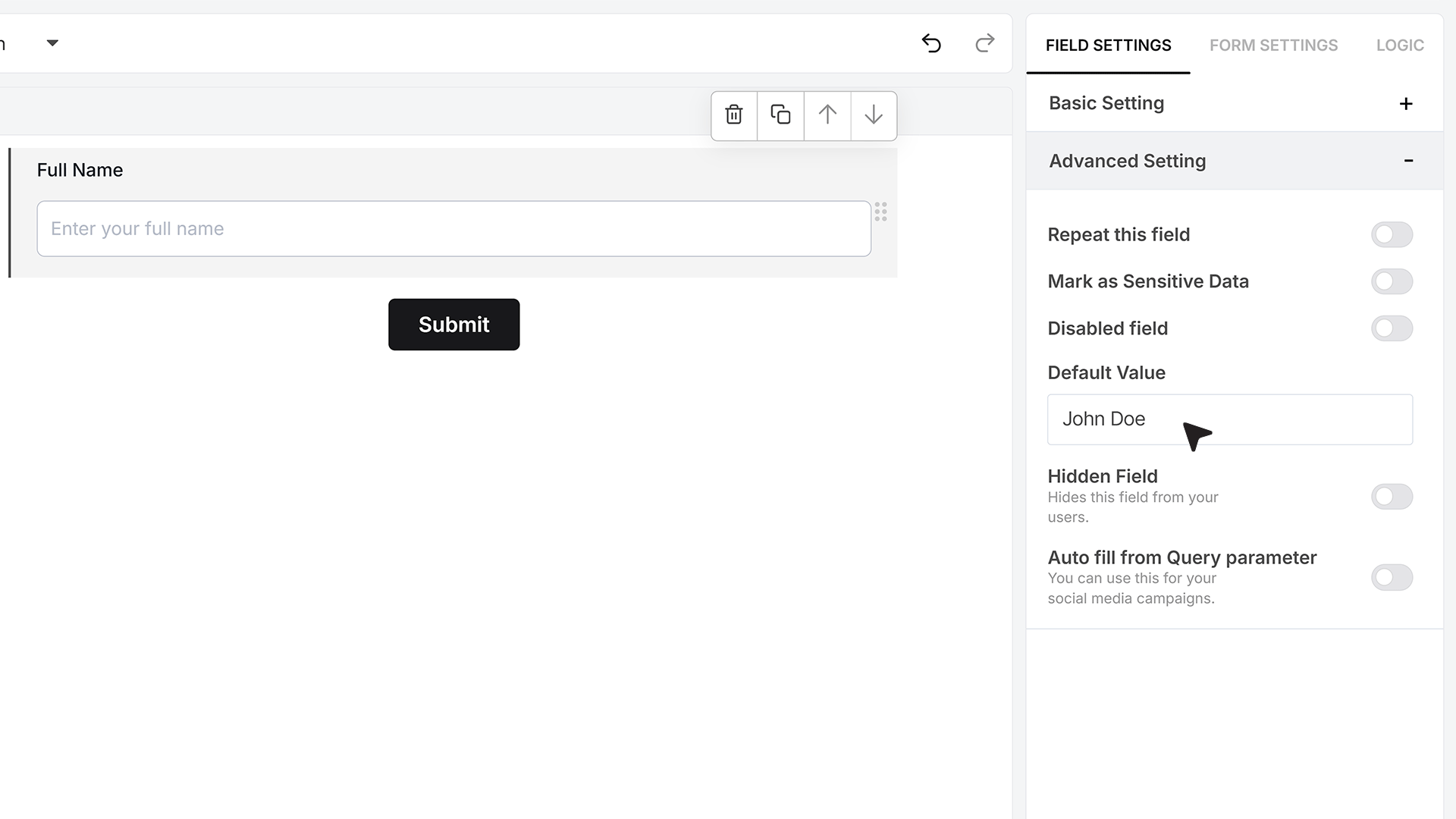Move the field down with the arrow icon
The width and height of the screenshot is (1456, 819).
pyautogui.click(x=874, y=115)
